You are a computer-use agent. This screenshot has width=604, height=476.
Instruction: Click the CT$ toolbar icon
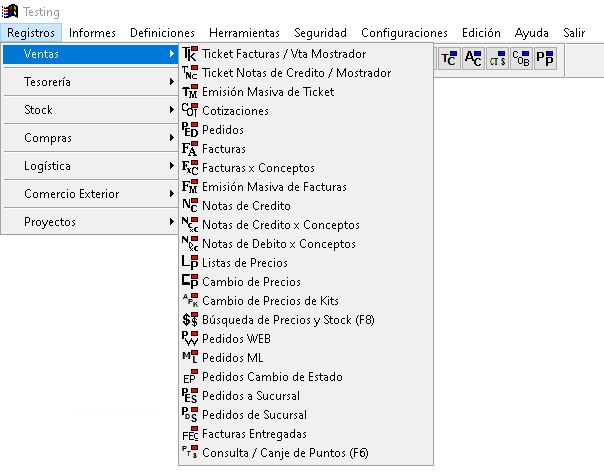coord(498,59)
